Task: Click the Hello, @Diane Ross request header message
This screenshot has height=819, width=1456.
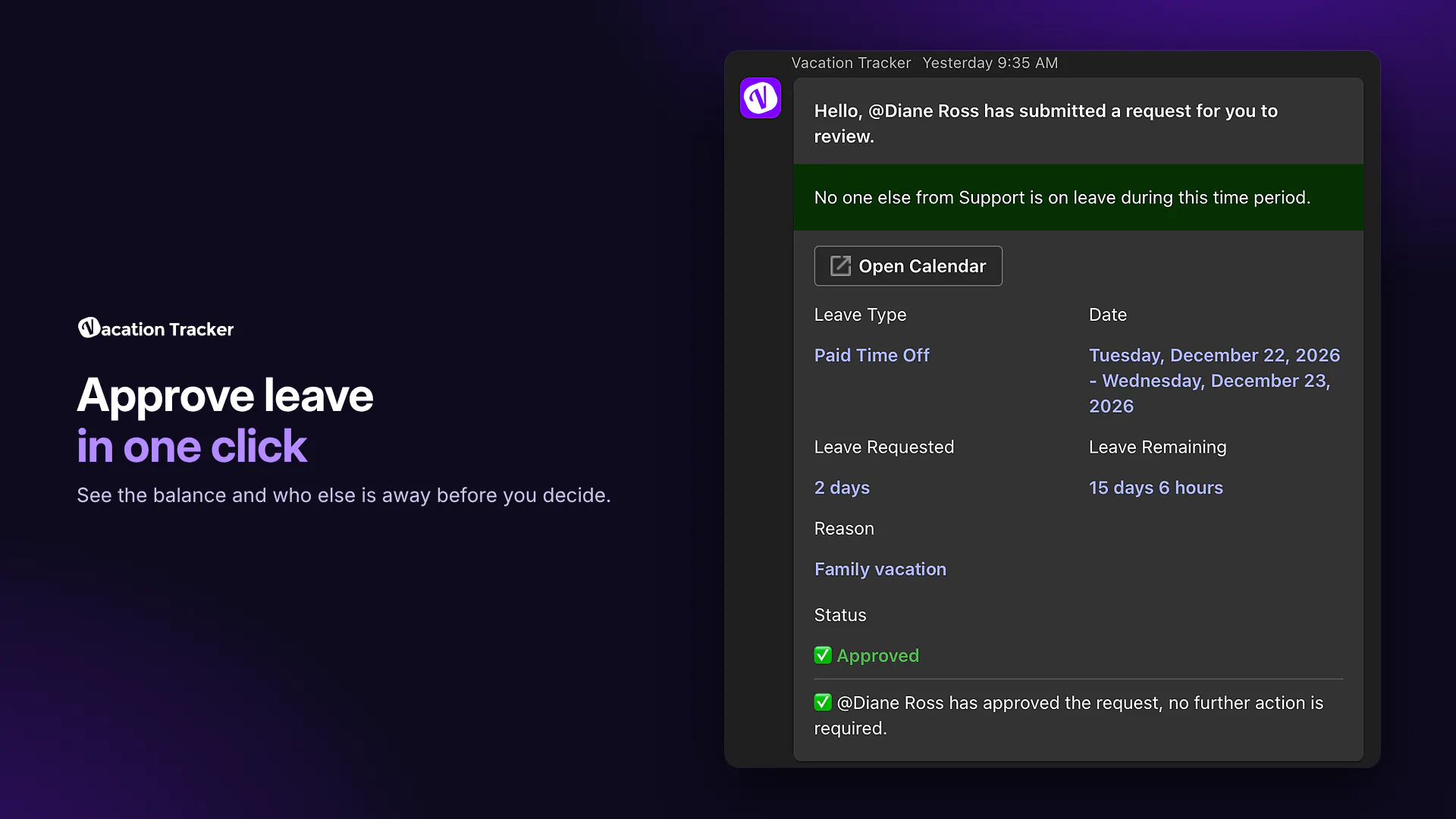Action: 1046,124
